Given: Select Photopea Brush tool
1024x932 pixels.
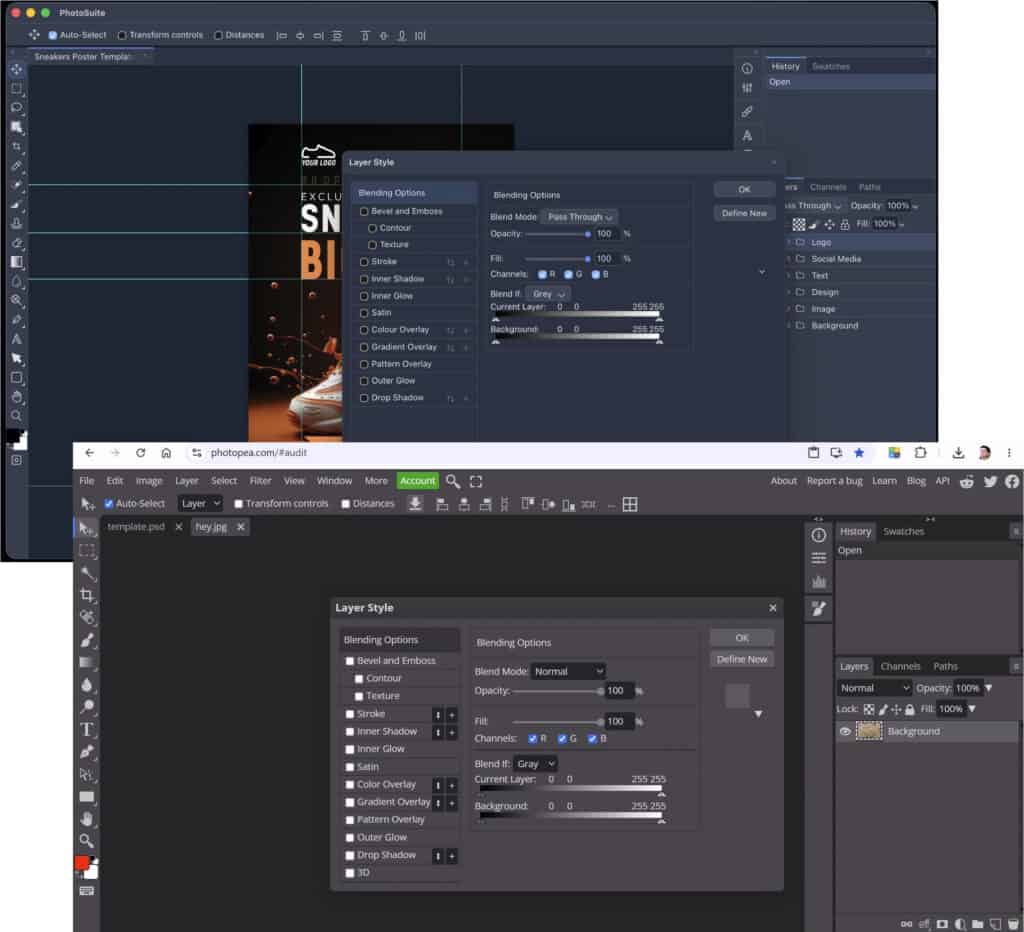Looking at the screenshot, I should point(87,640).
